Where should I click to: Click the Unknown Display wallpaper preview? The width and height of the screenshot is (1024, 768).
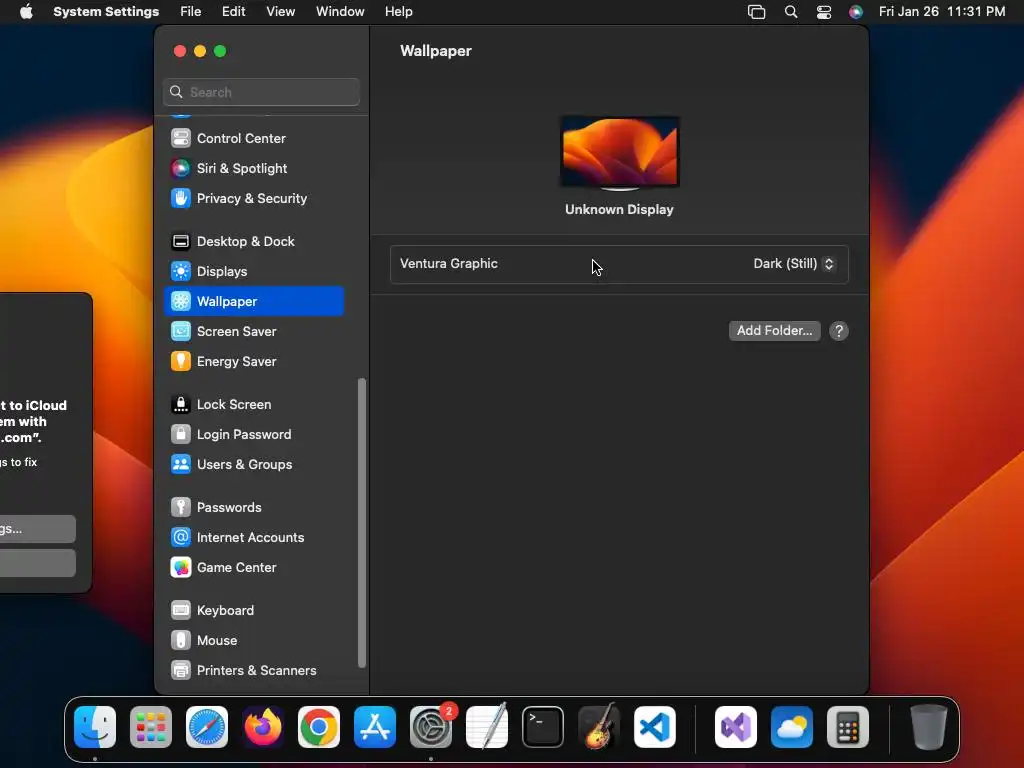(620, 153)
